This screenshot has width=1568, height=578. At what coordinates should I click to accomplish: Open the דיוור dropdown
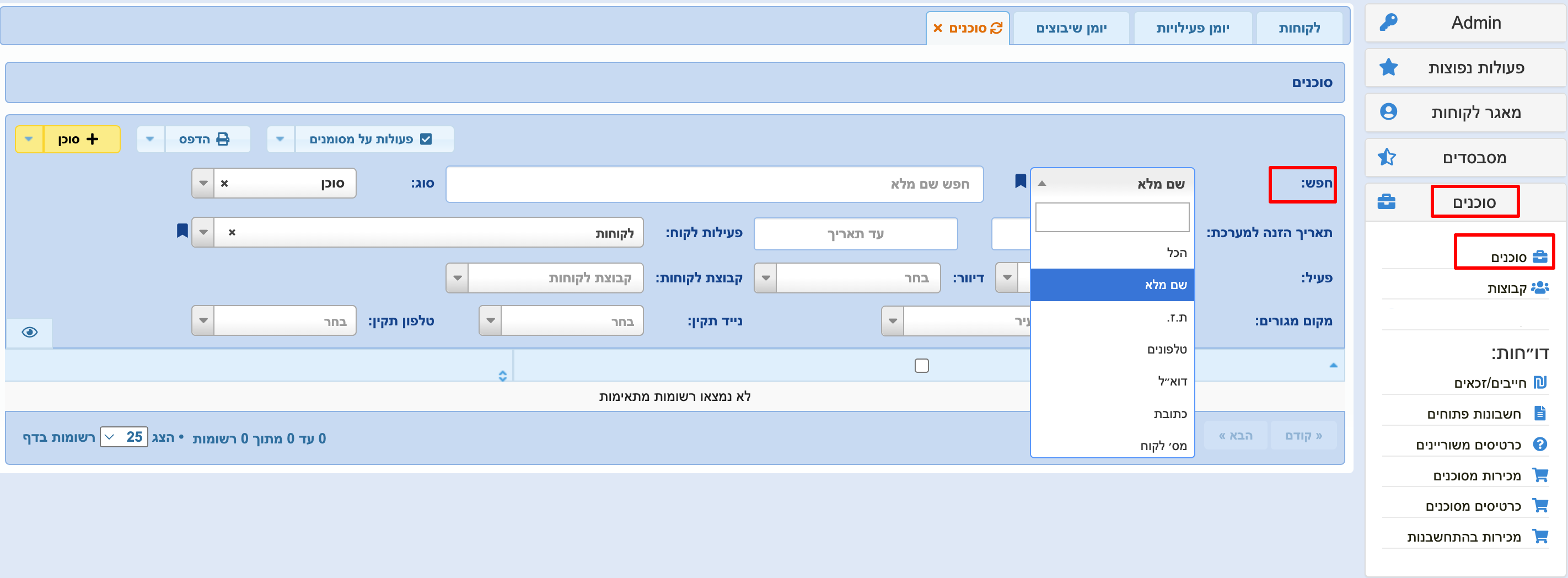pyautogui.click(x=847, y=278)
